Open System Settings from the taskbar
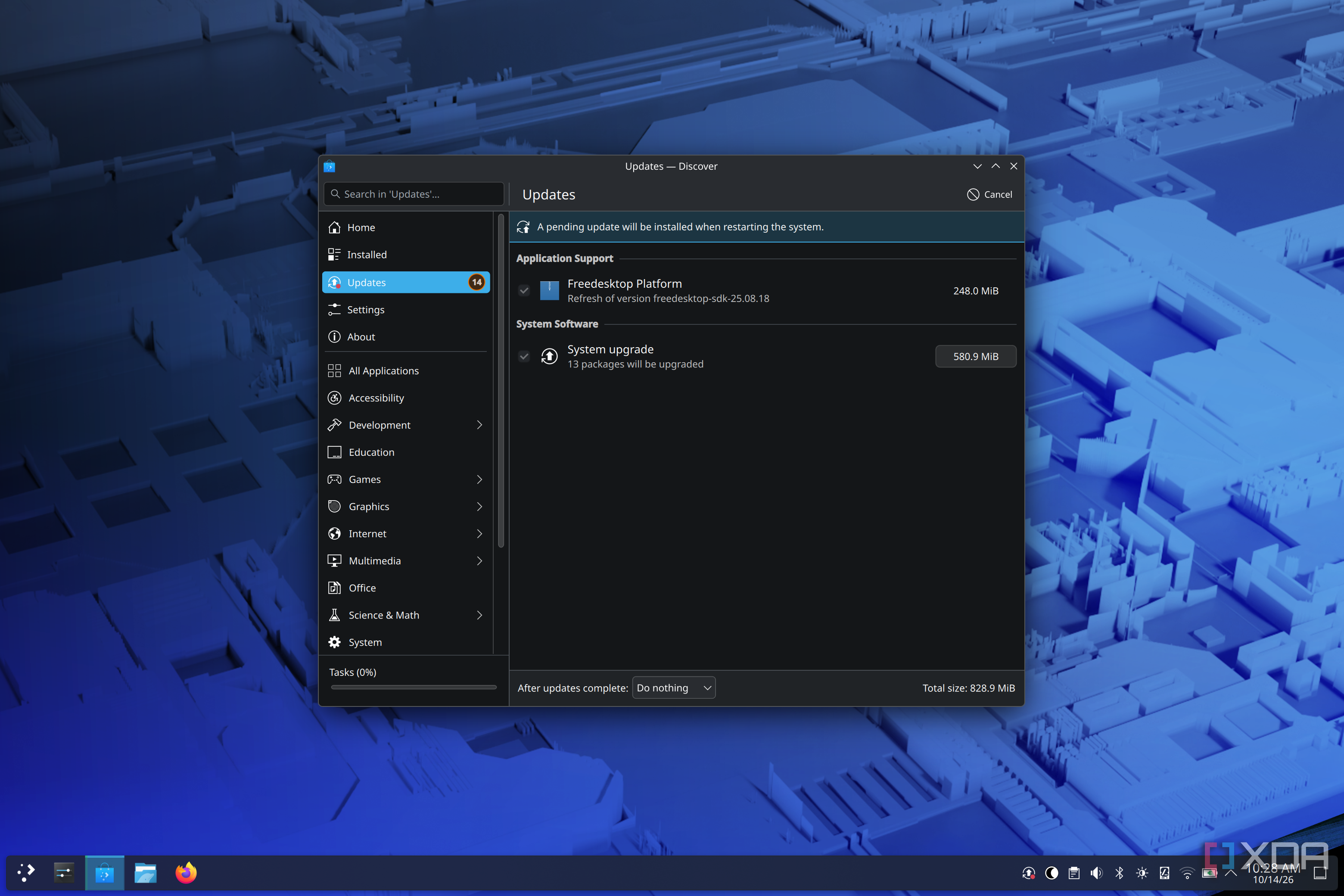Screen dimensions: 1344x896 pos(63,873)
